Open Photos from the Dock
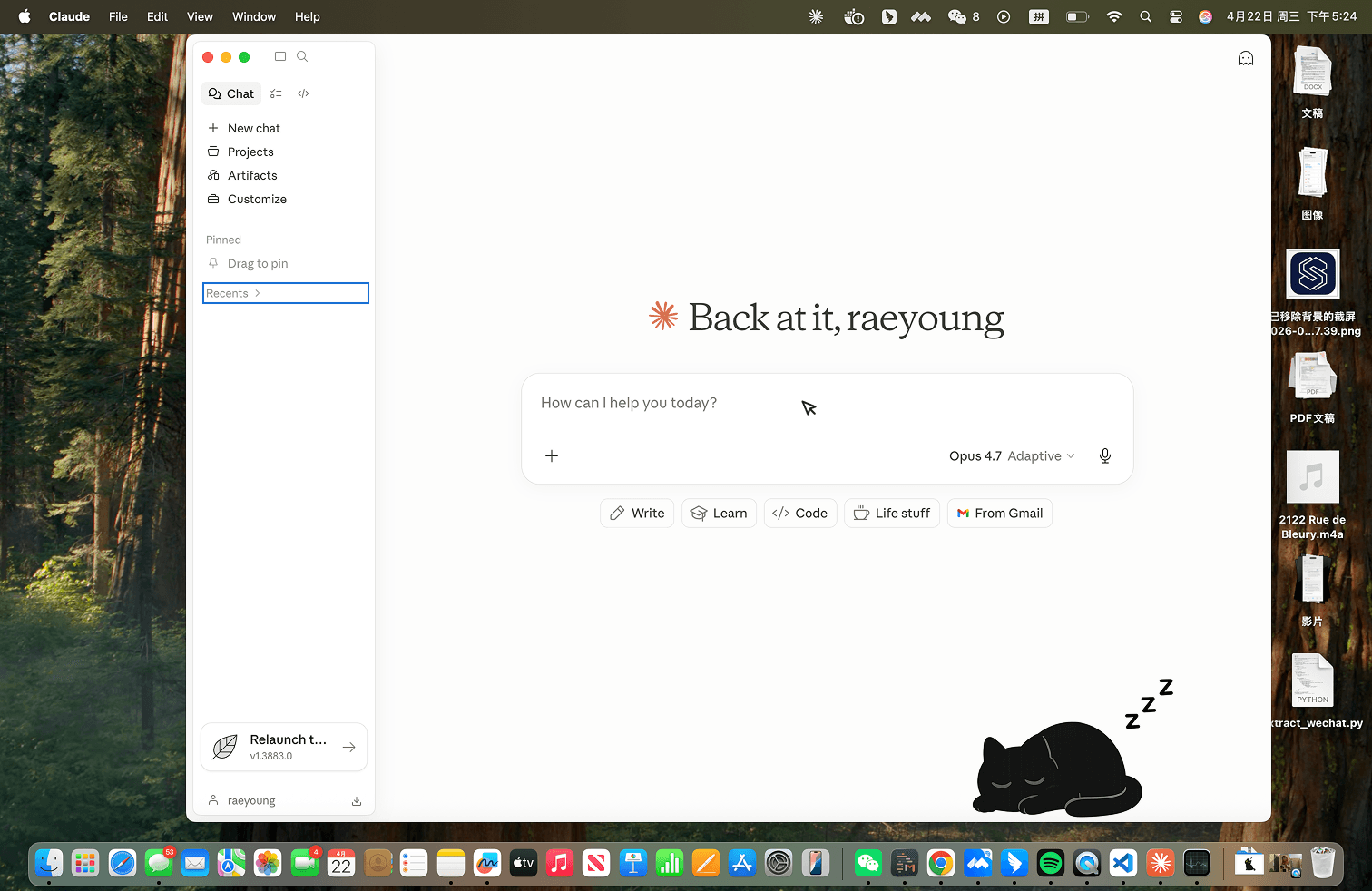1372x891 pixels. pos(268,863)
